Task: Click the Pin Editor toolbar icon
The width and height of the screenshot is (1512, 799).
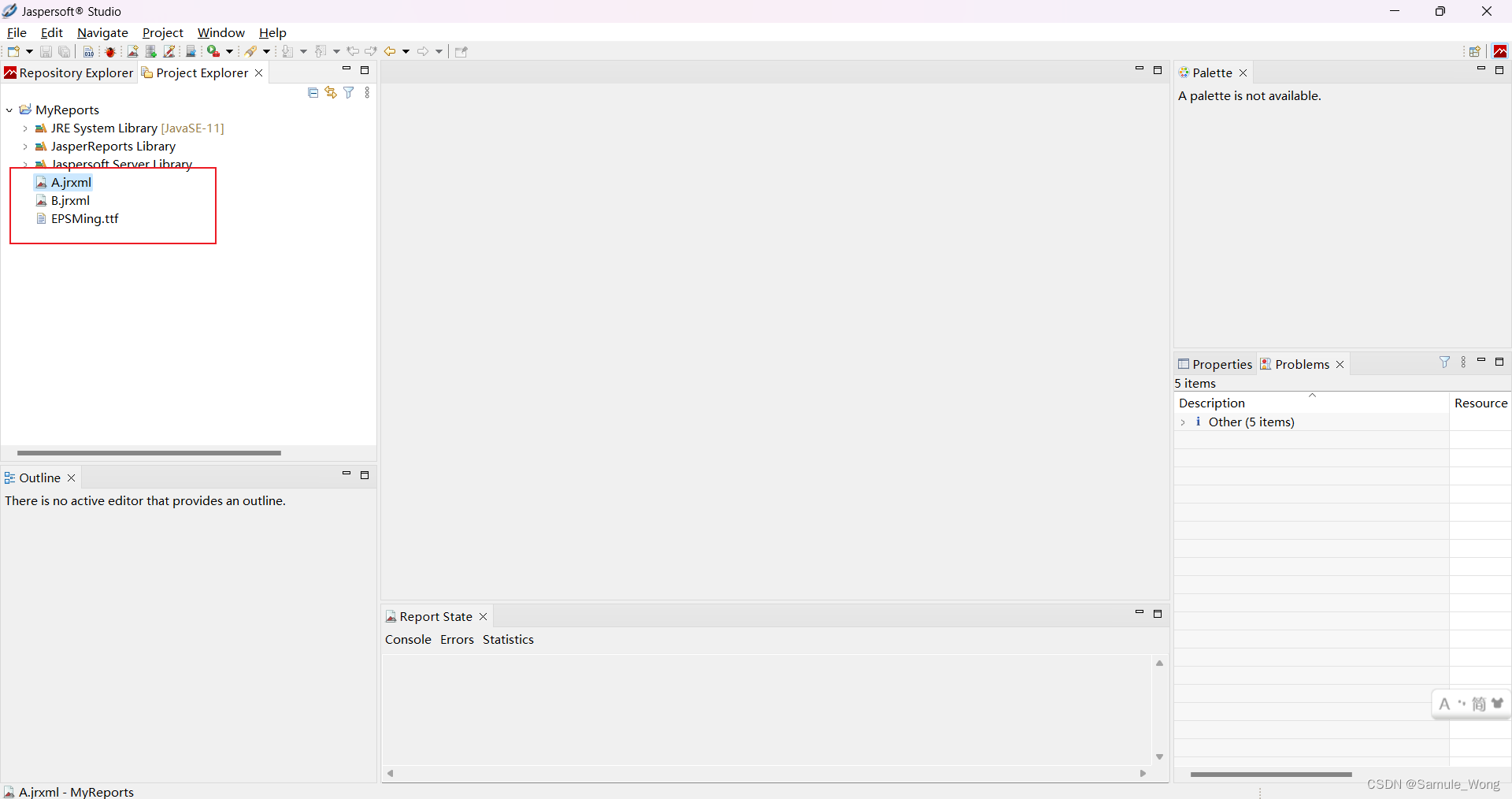Action: point(461,52)
